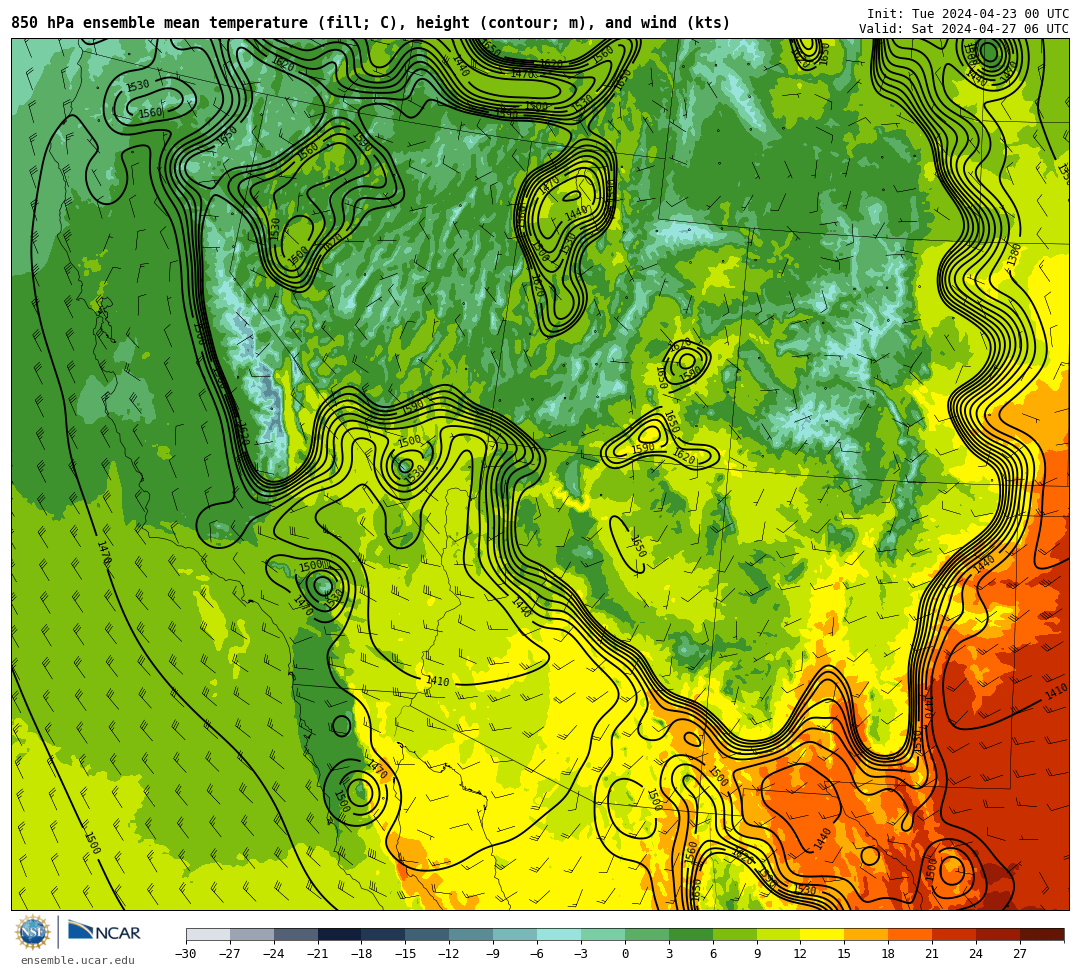
Task: Click the −3 tick label on colorbar
Action: (x=581, y=954)
